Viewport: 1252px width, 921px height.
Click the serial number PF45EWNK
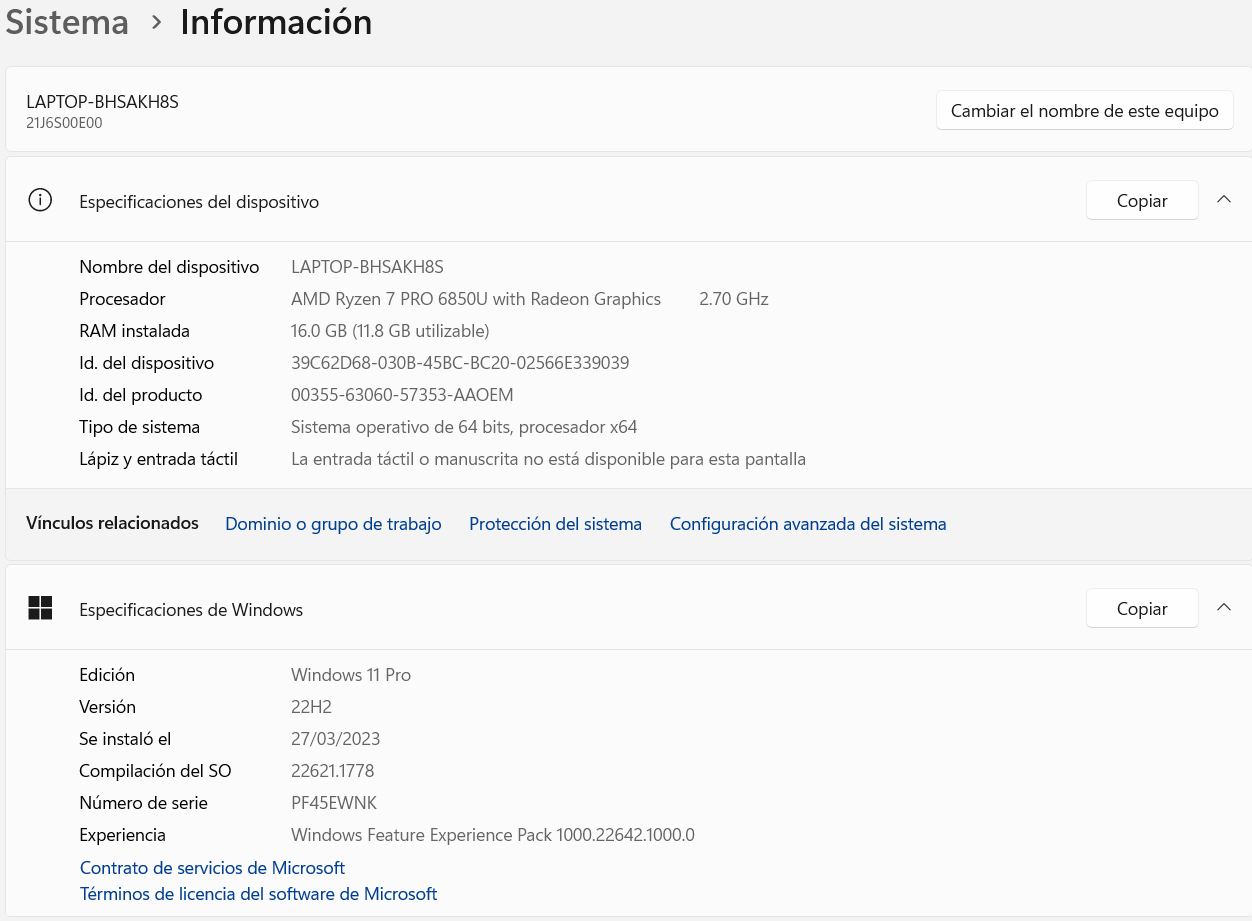334,803
